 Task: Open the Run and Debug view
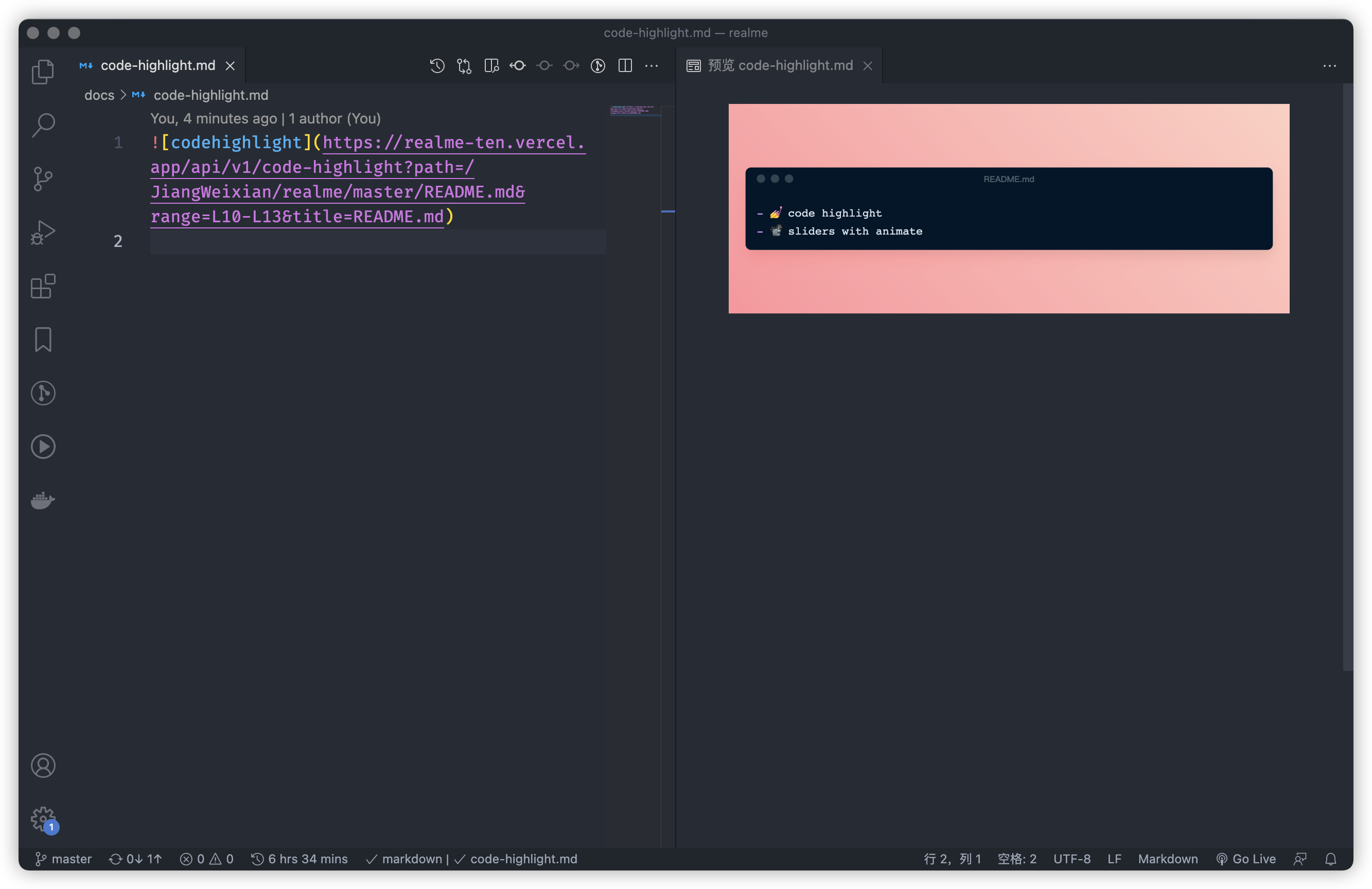tap(43, 232)
